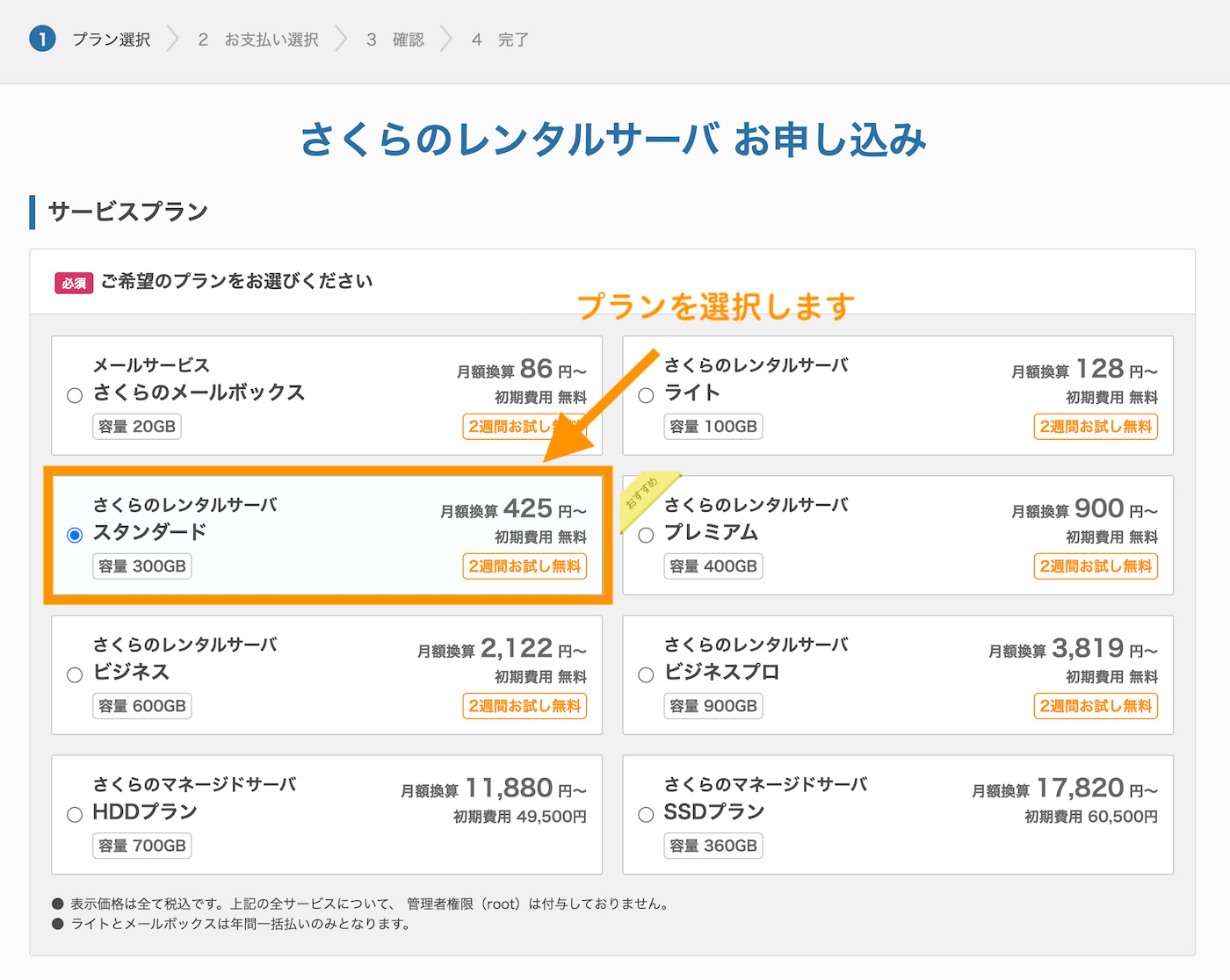Image resolution: width=1230 pixels, height=980 pixels.
Task: Select the ビジネスプロ plan radio button
Action: pyautogui.click(x=646, y=675)
